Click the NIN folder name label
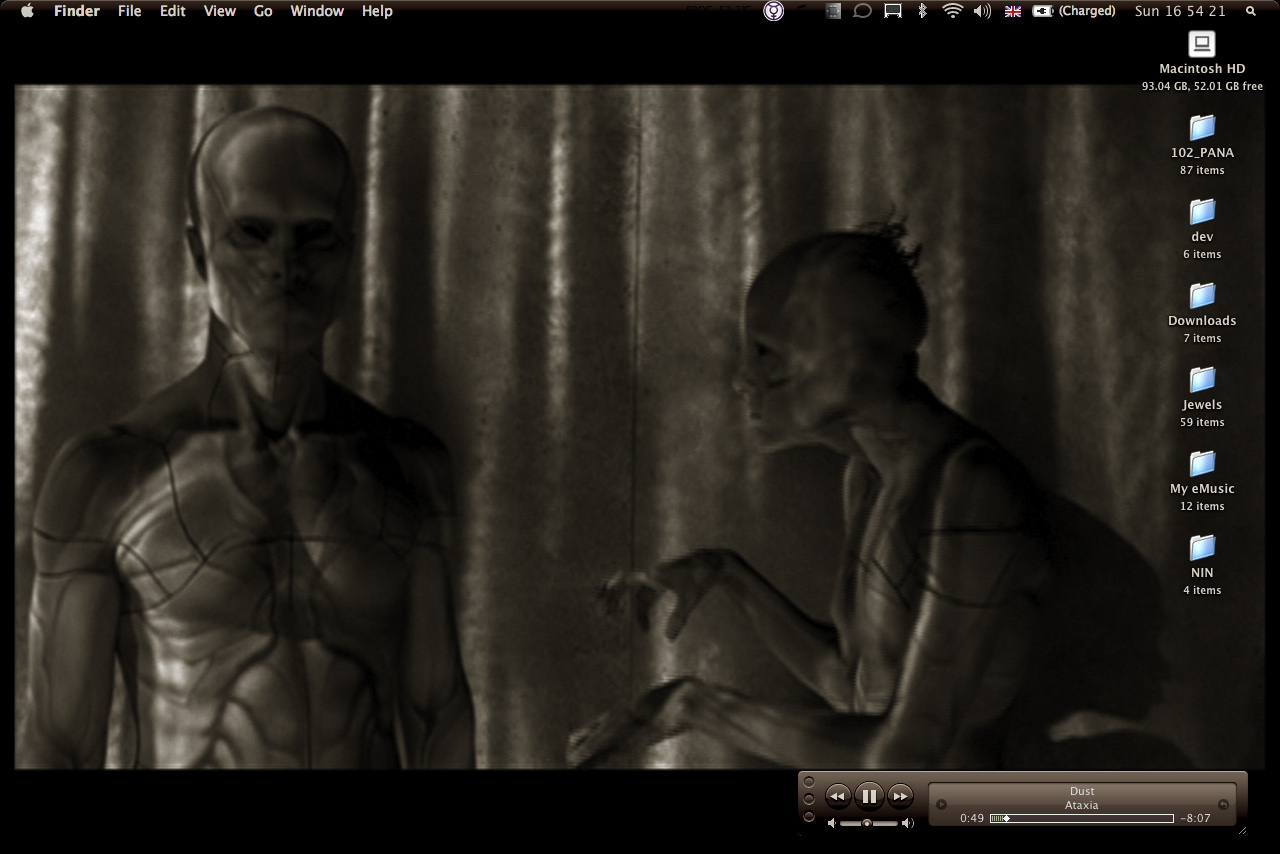Viewport: 1280px width, 854px height. (x=1202, y=573)
